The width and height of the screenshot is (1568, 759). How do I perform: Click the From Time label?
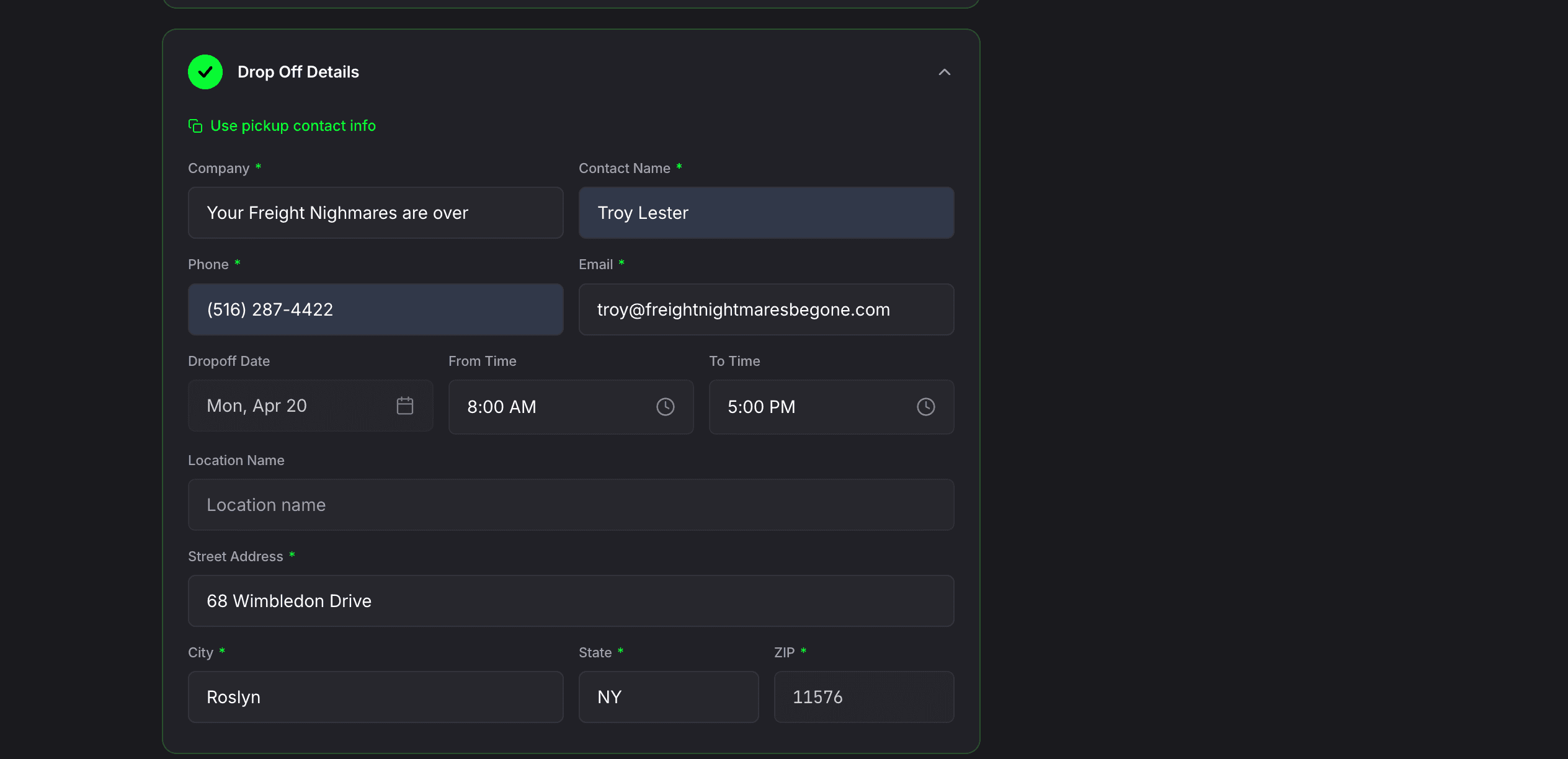[x=483, y=361]
